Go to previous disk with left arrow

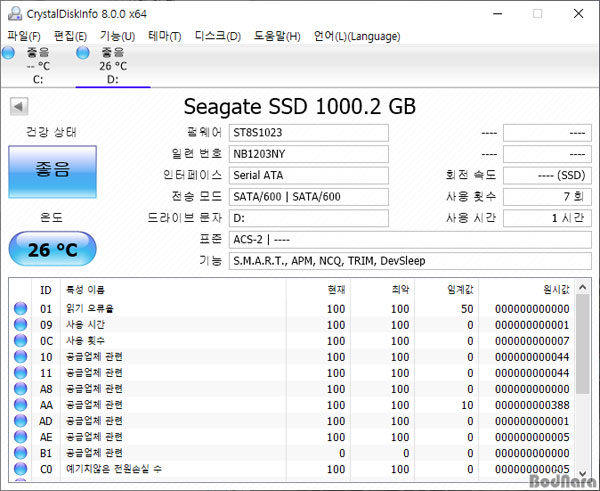(19, 106)
